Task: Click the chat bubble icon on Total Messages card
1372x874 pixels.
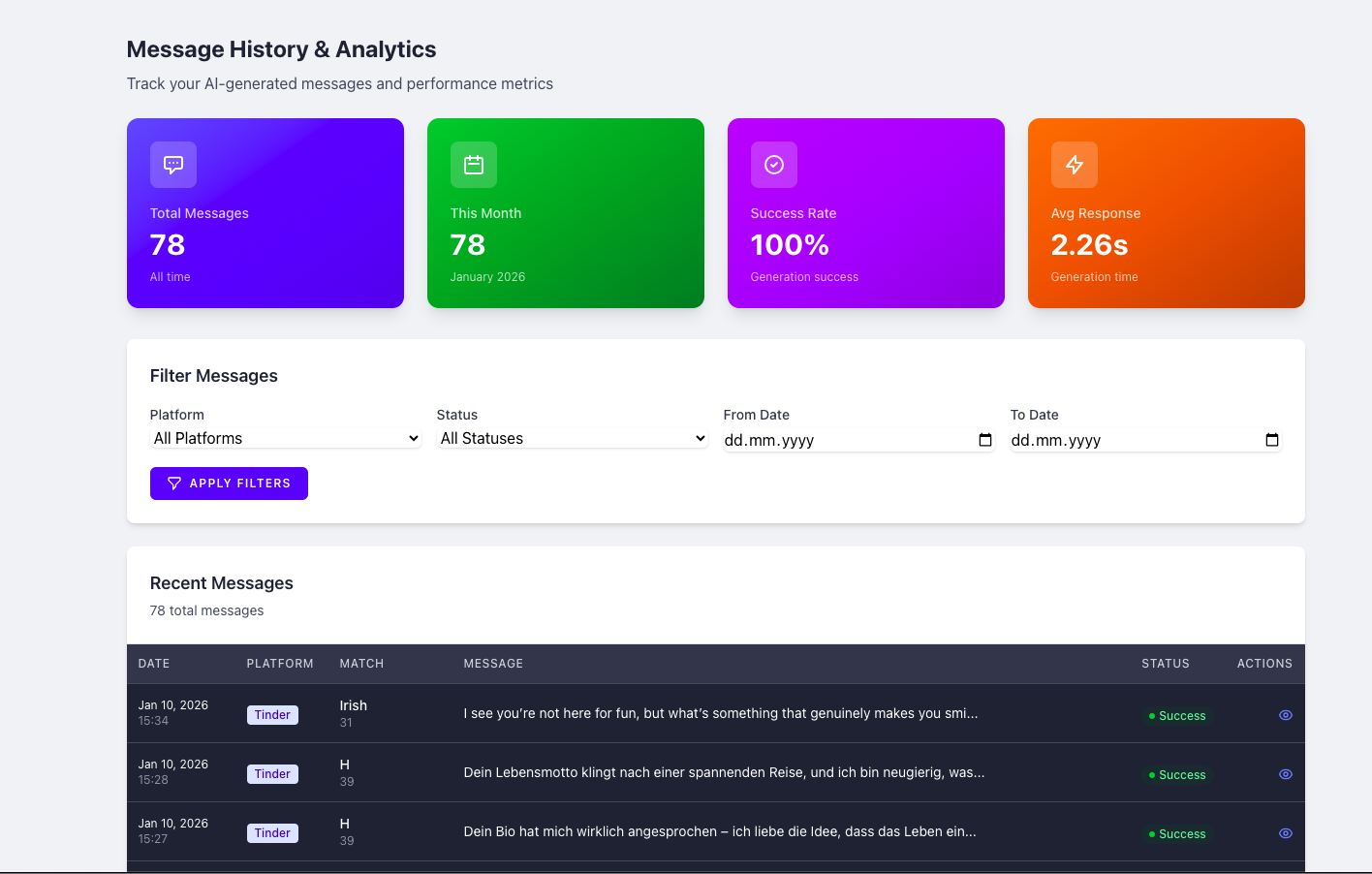Action: click(172, 165)
